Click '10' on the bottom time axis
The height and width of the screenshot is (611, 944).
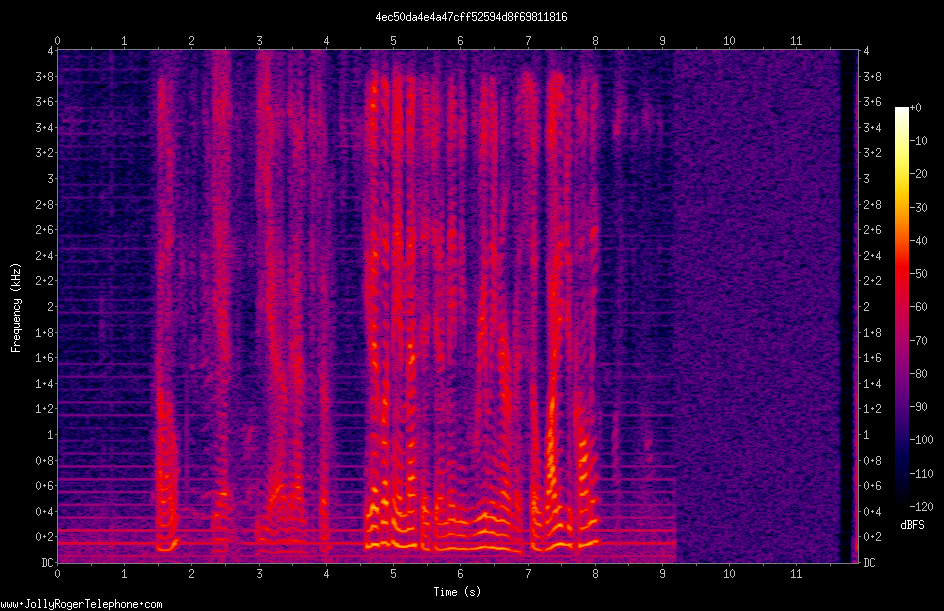(729, 574)
